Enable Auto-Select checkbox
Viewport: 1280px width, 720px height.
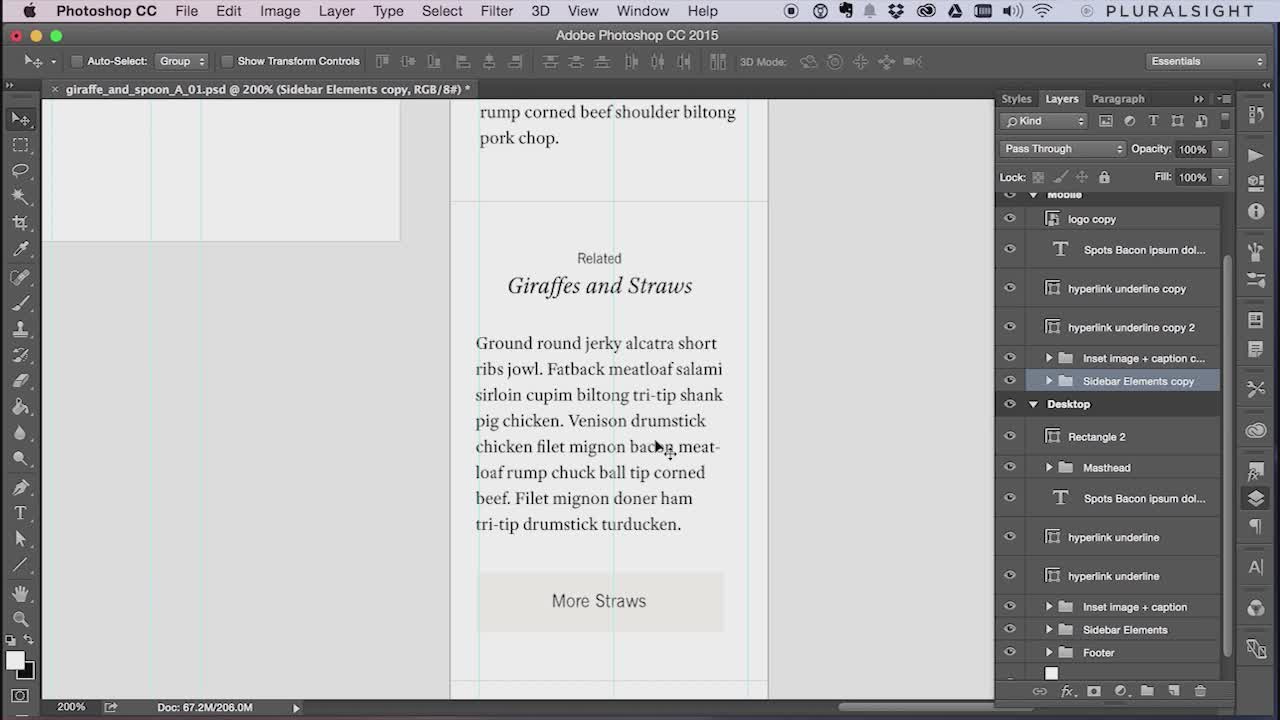(76, 61)
